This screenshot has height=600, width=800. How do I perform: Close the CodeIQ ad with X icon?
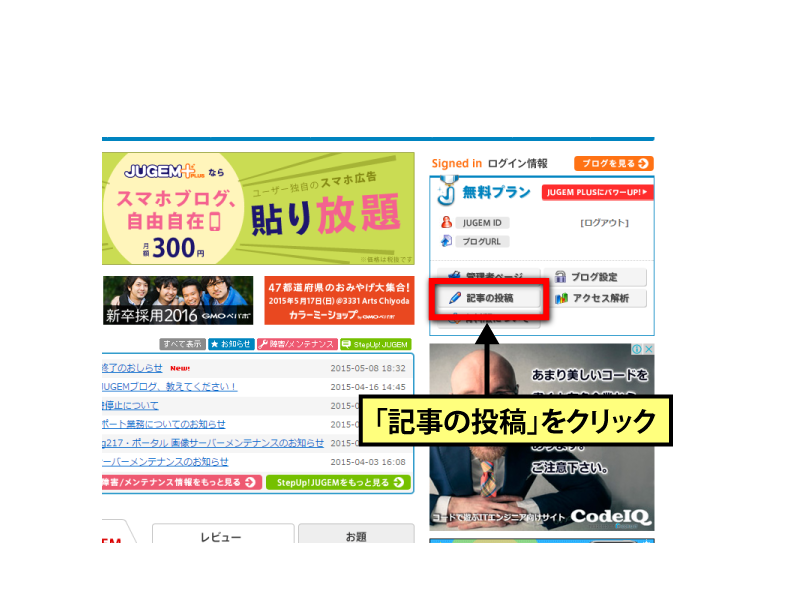[648, 349]
